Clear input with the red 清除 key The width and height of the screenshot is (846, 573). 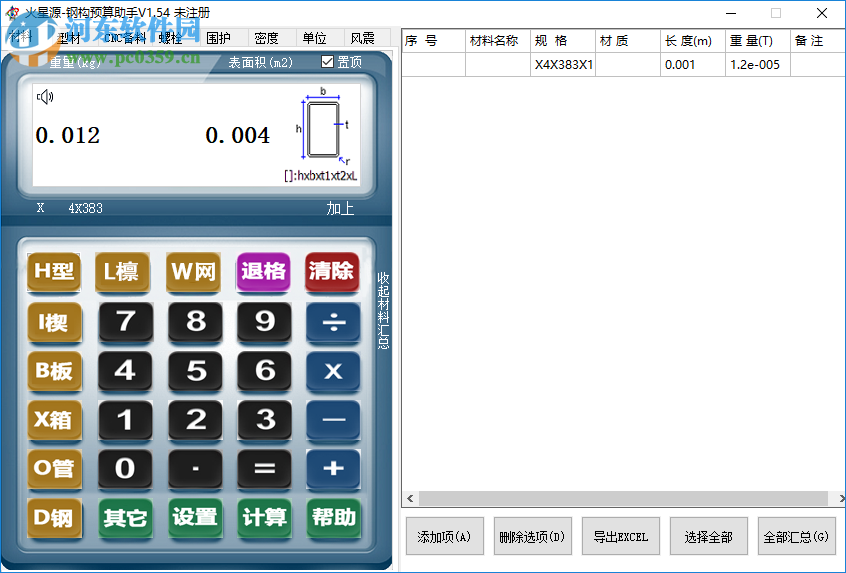[x=332, y=271]
